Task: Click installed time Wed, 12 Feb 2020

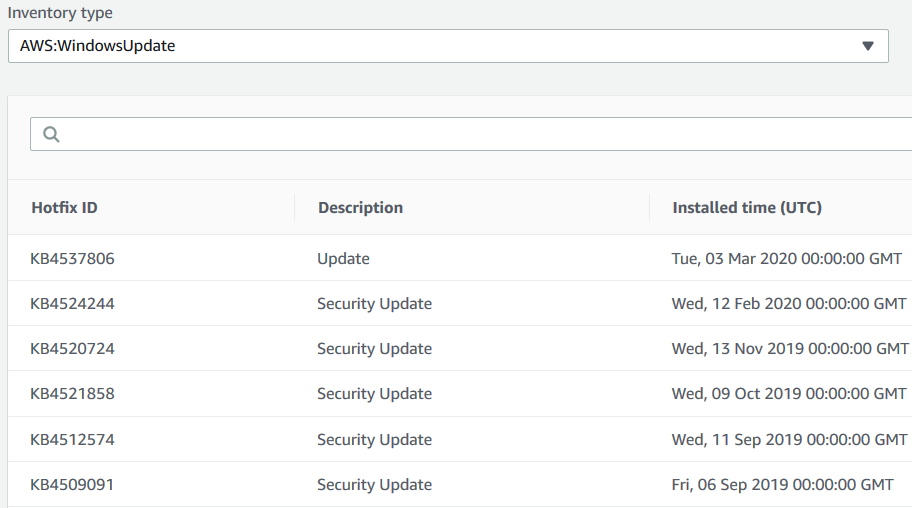Action: point(789,304)
